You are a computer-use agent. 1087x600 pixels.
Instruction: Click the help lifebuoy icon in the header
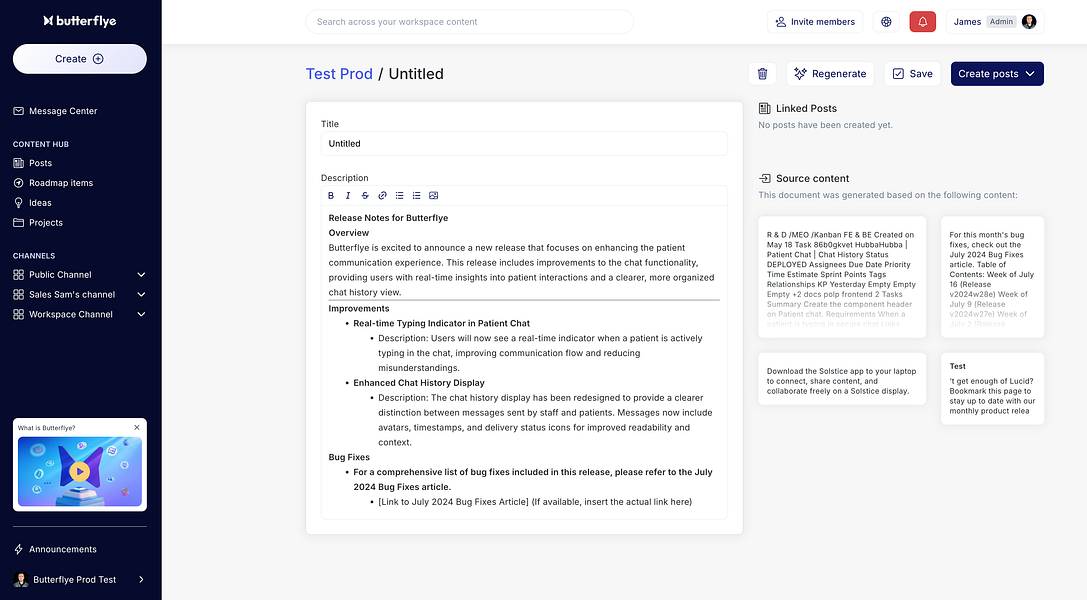click(886, 22)
